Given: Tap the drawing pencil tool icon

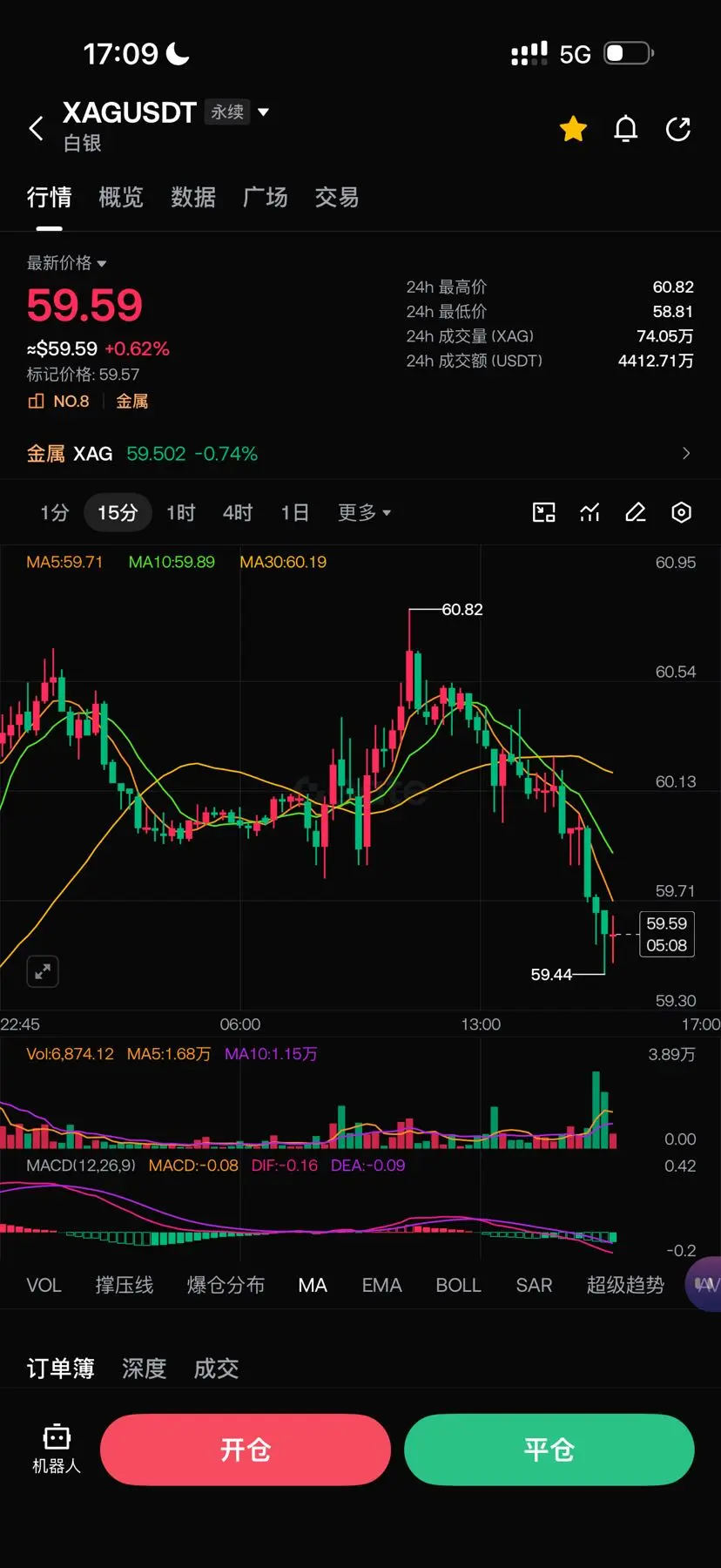Looking at the screenshot, I should point(636,512).
